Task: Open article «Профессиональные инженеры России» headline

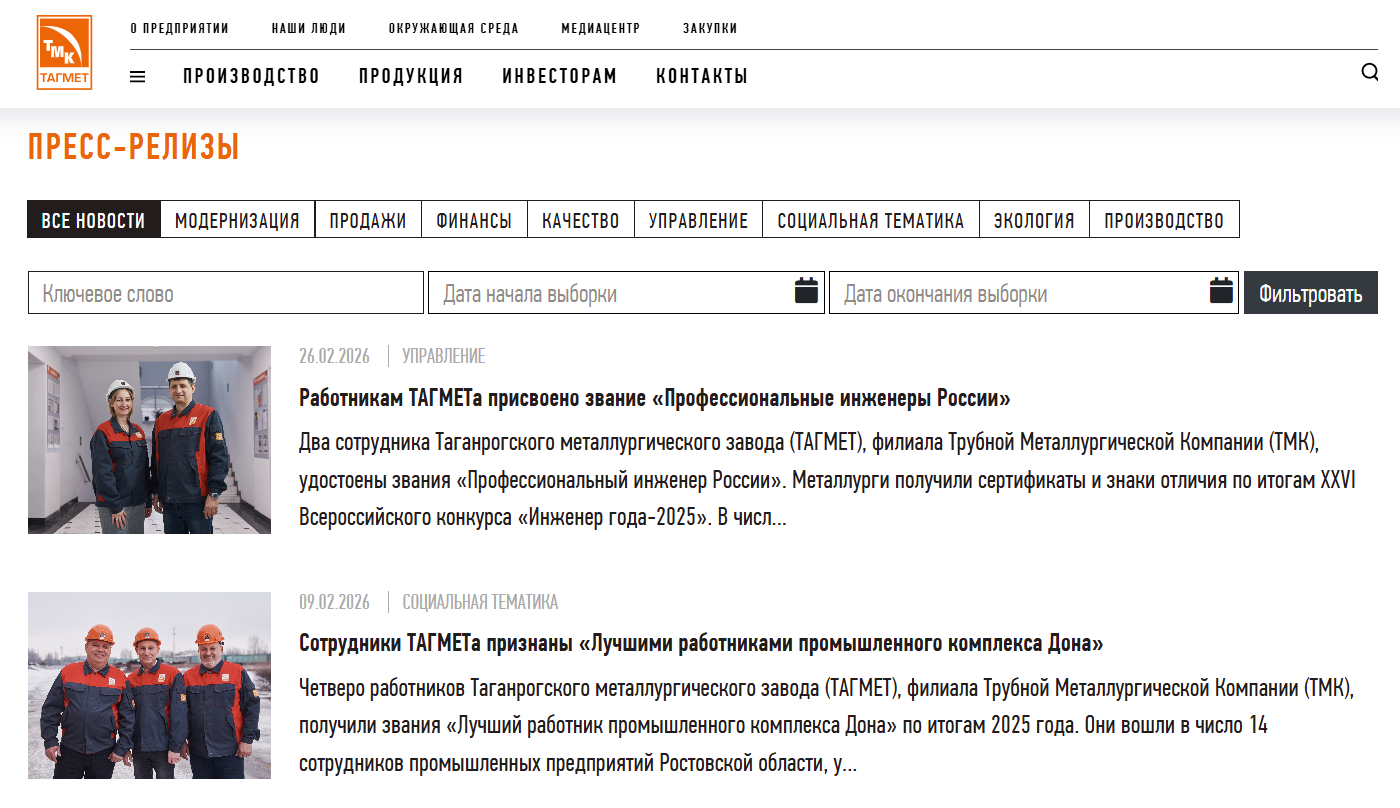Action: coord(654,398)
